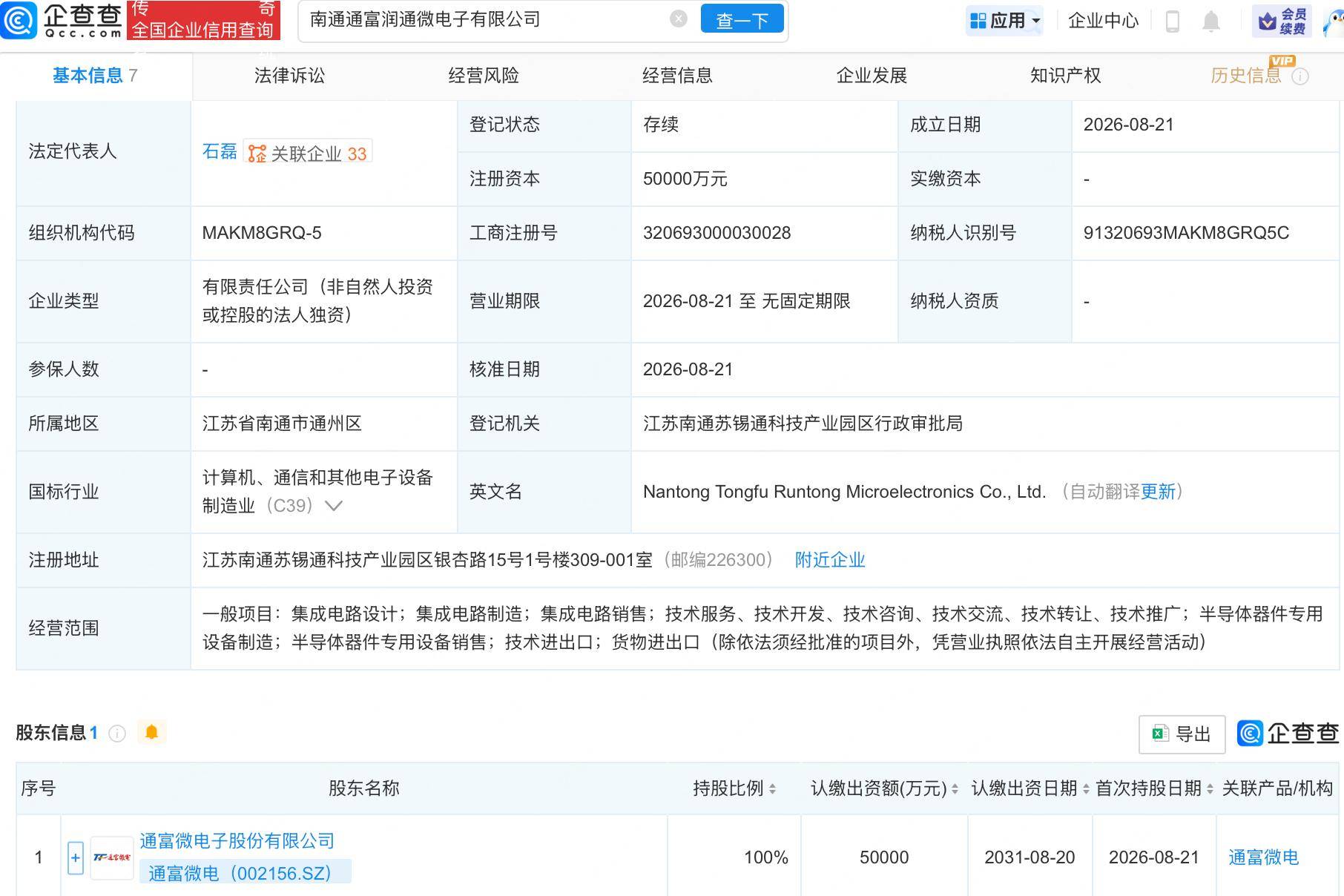The height and width of the screenshot is (896, 1344).
Task: Select 所属地区 value 江苏省南通市通州区
Action: coord(282,424)
